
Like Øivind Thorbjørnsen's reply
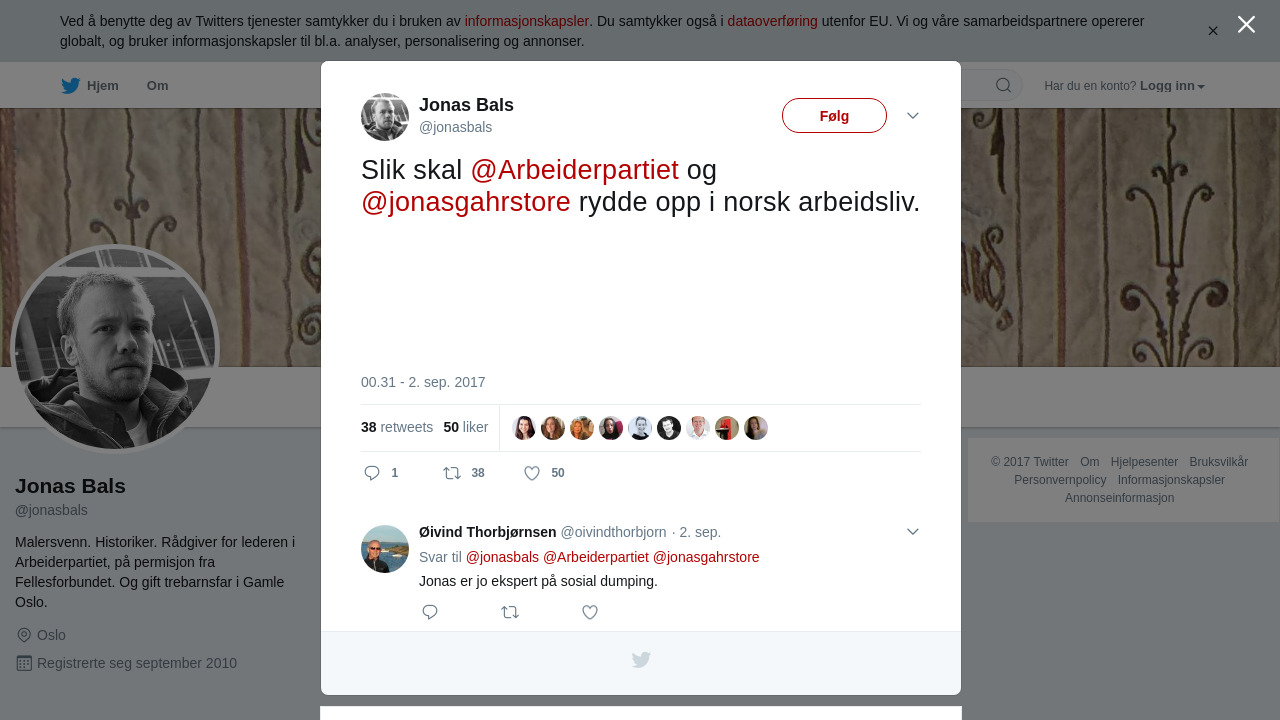pyautogui.click(x=590, y=612)
